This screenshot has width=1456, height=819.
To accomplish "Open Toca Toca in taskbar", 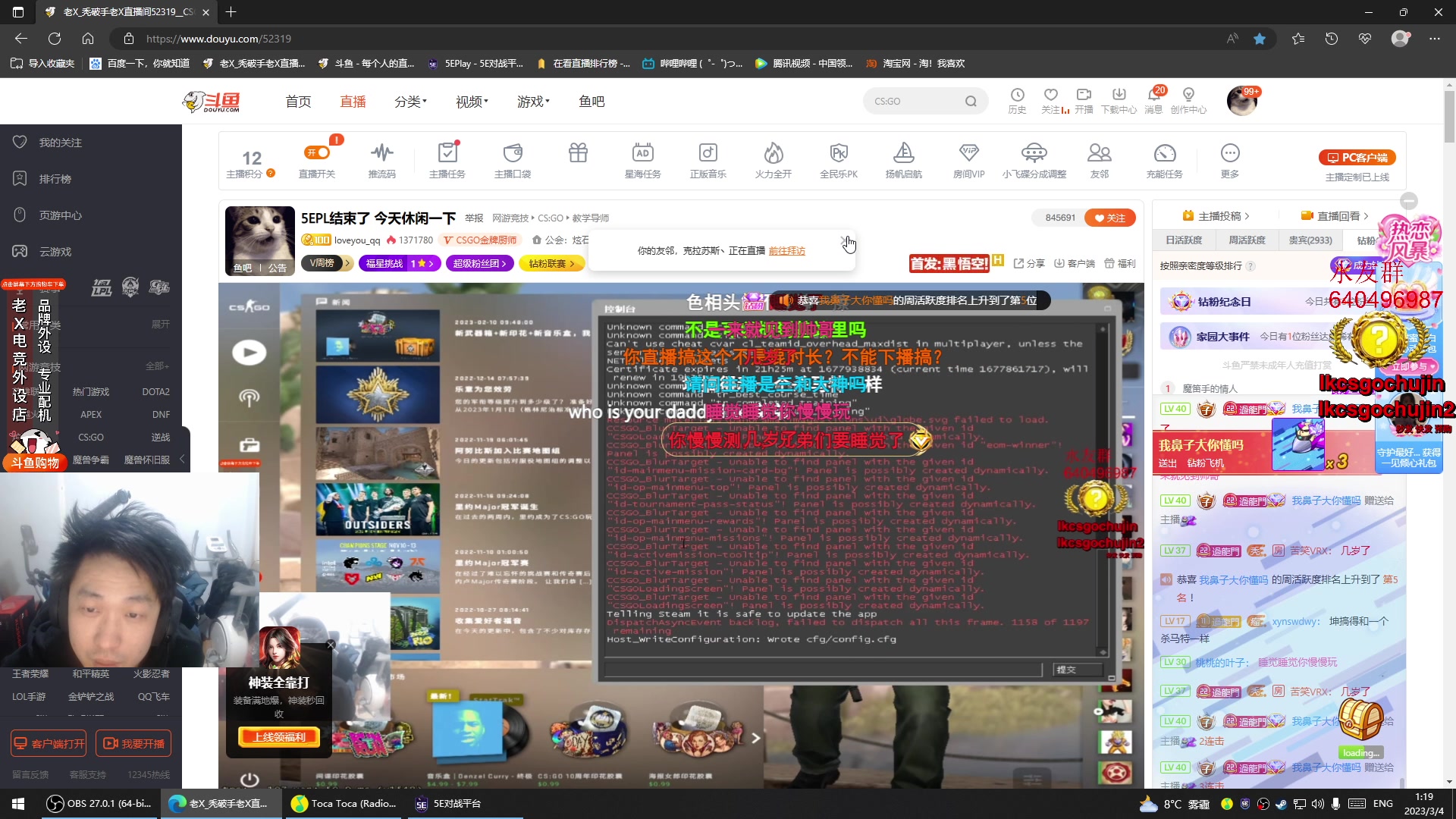I will (x=345, y=804).
